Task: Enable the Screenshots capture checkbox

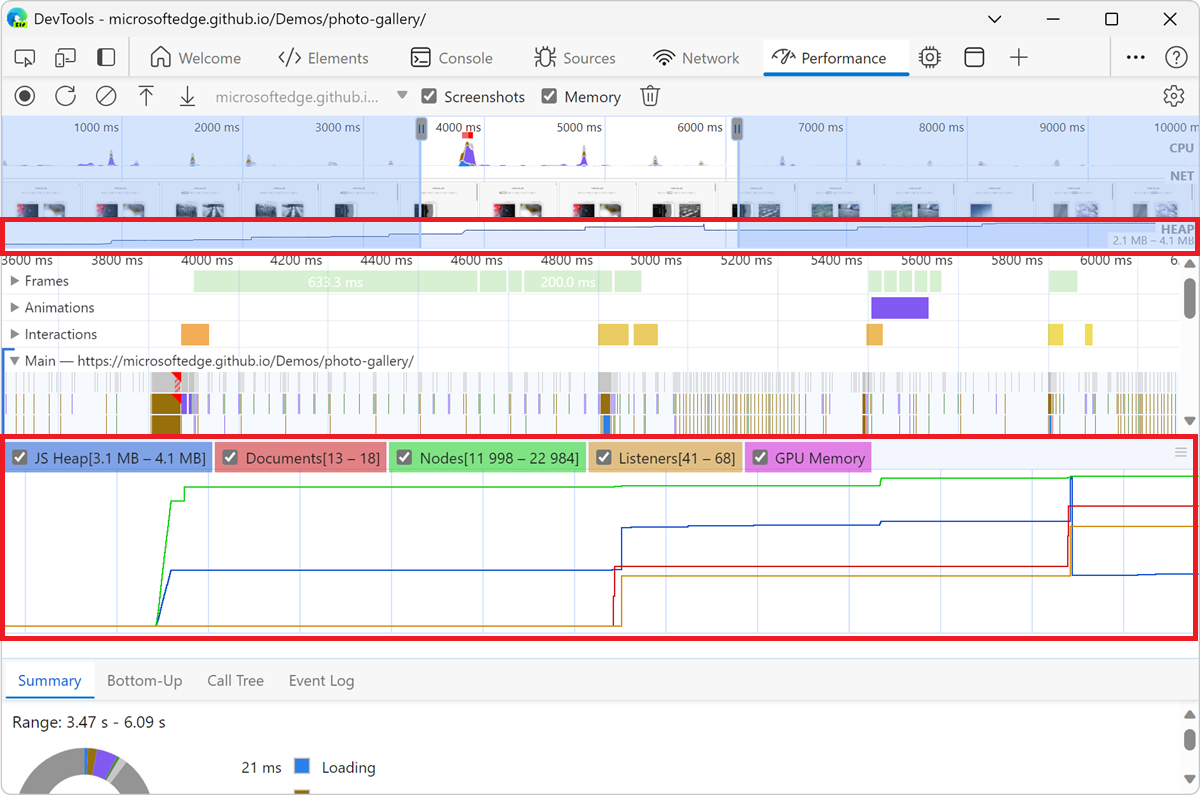Action: [429, 96]
